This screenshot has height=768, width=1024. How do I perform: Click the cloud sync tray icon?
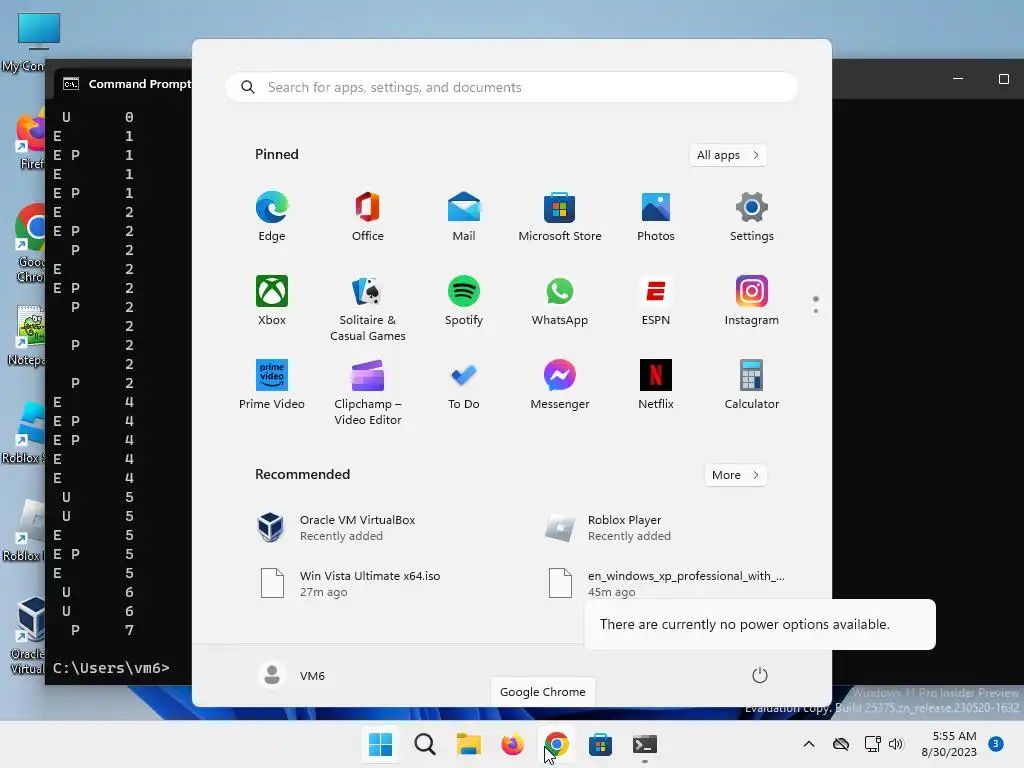[x=841, y=744]
